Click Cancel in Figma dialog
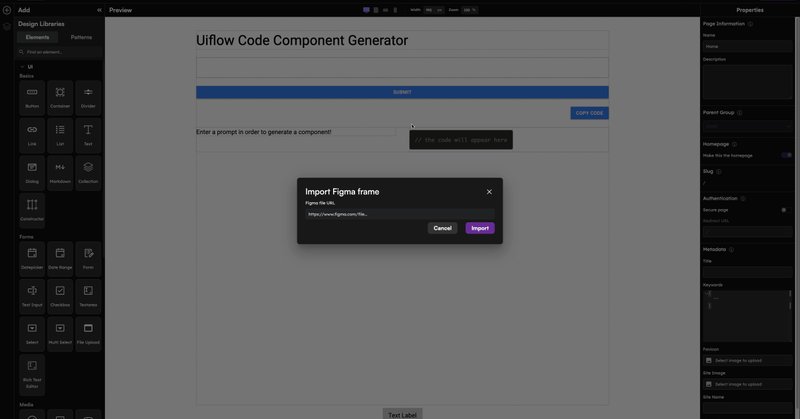This screenshot has height=419, width=800. click(442, 228)
